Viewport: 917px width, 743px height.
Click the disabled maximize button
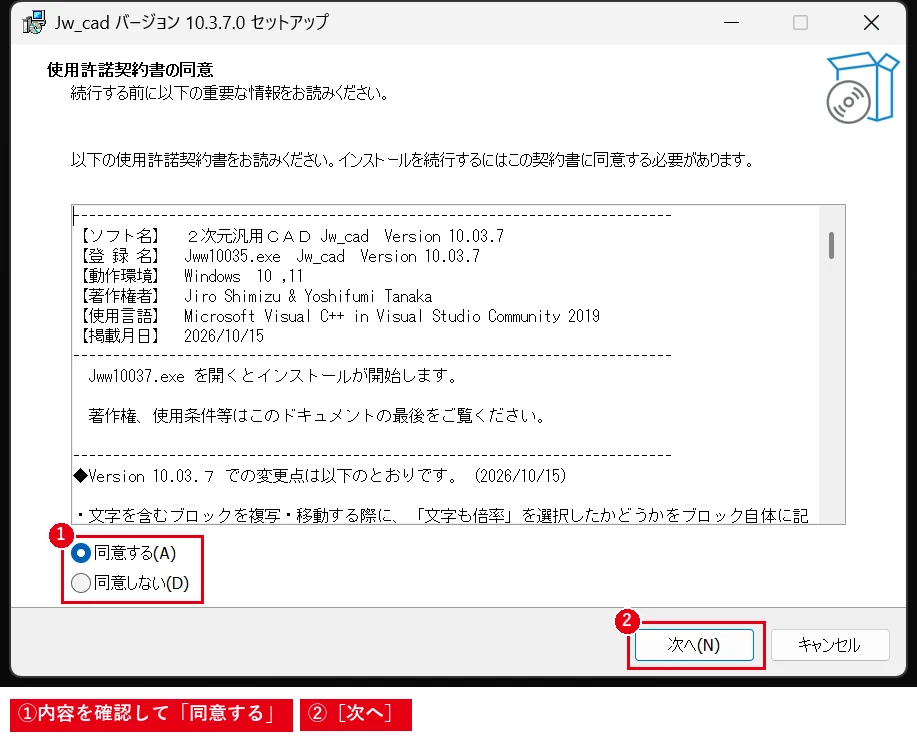click(x=800, y=23)
